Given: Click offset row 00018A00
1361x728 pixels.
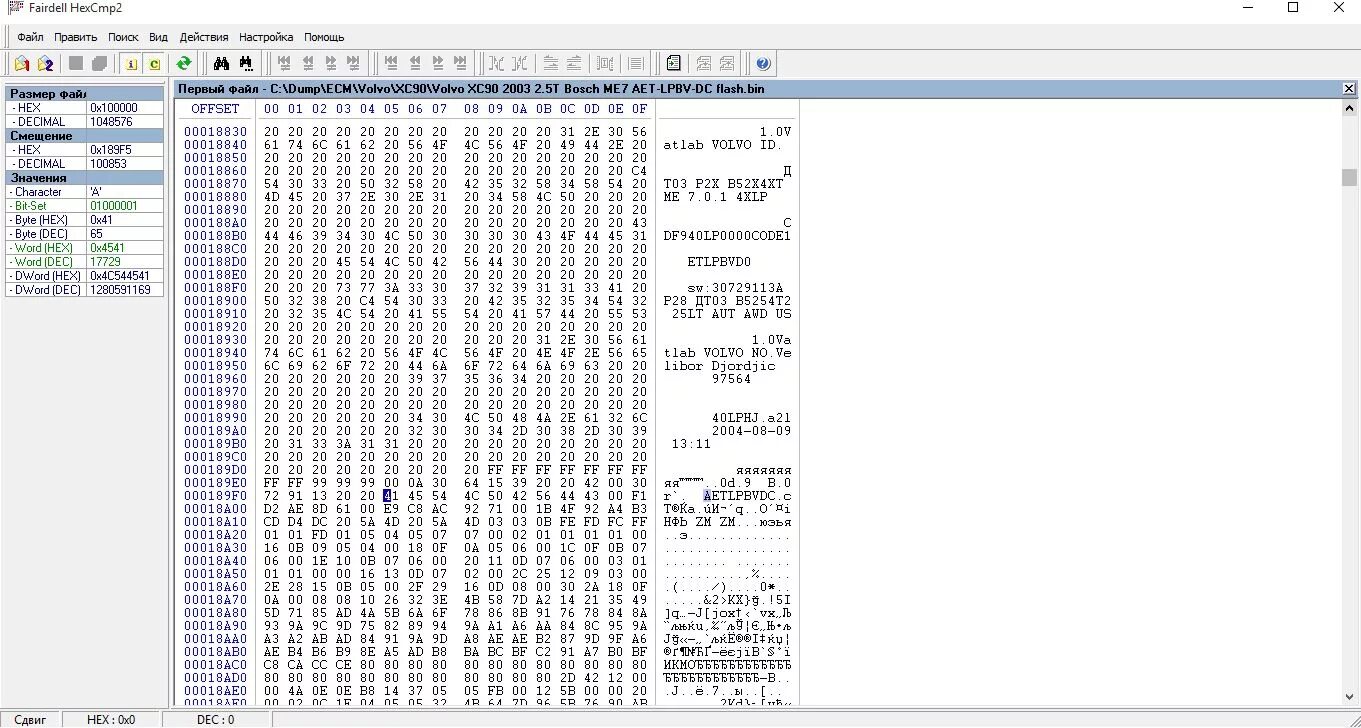Looking at the screenshot, I should [x=215, y=509].
